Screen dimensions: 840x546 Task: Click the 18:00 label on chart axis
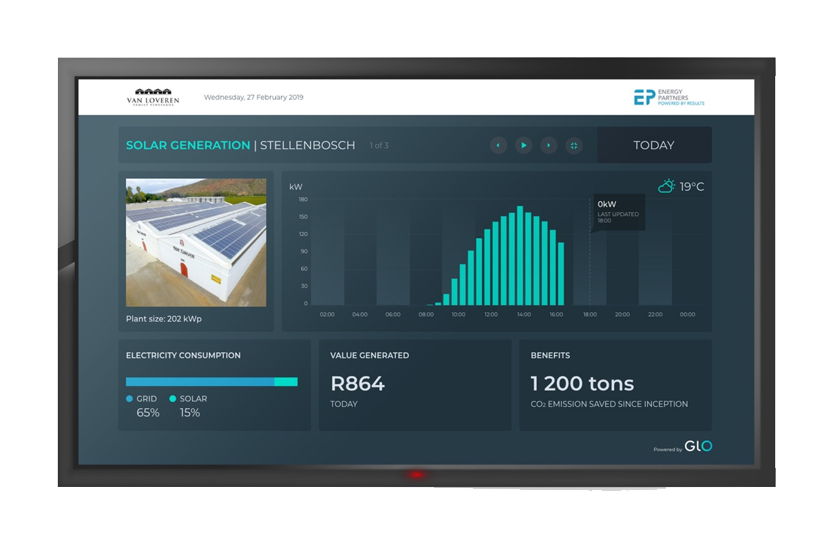click(x=590, y=315)
